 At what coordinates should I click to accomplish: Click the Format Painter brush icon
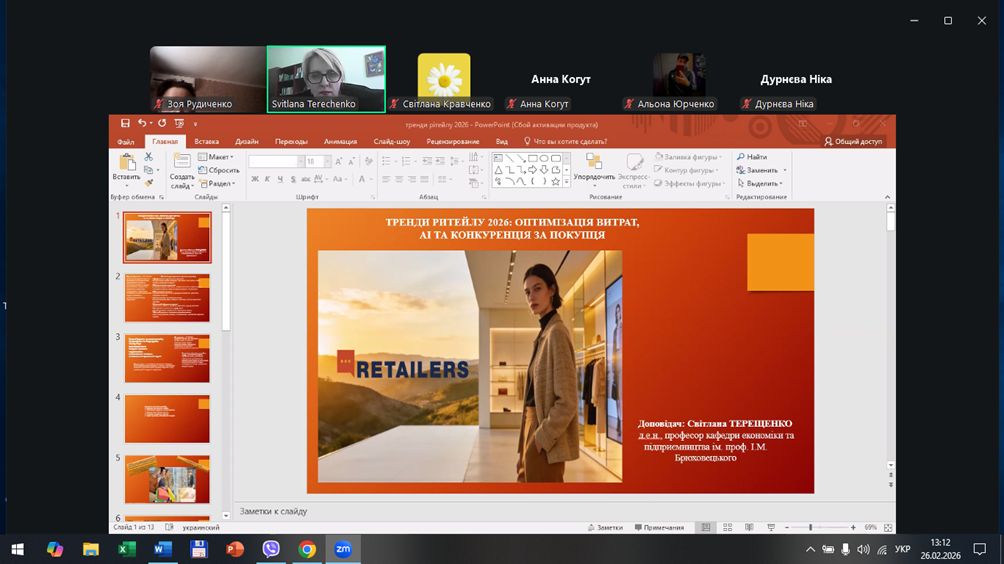pos(149,182)
